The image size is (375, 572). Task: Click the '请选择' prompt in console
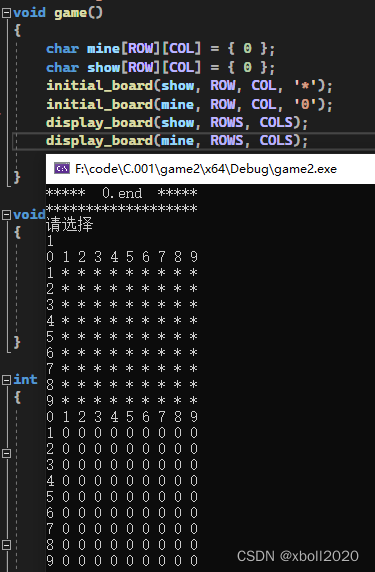[x=69, y=224]
